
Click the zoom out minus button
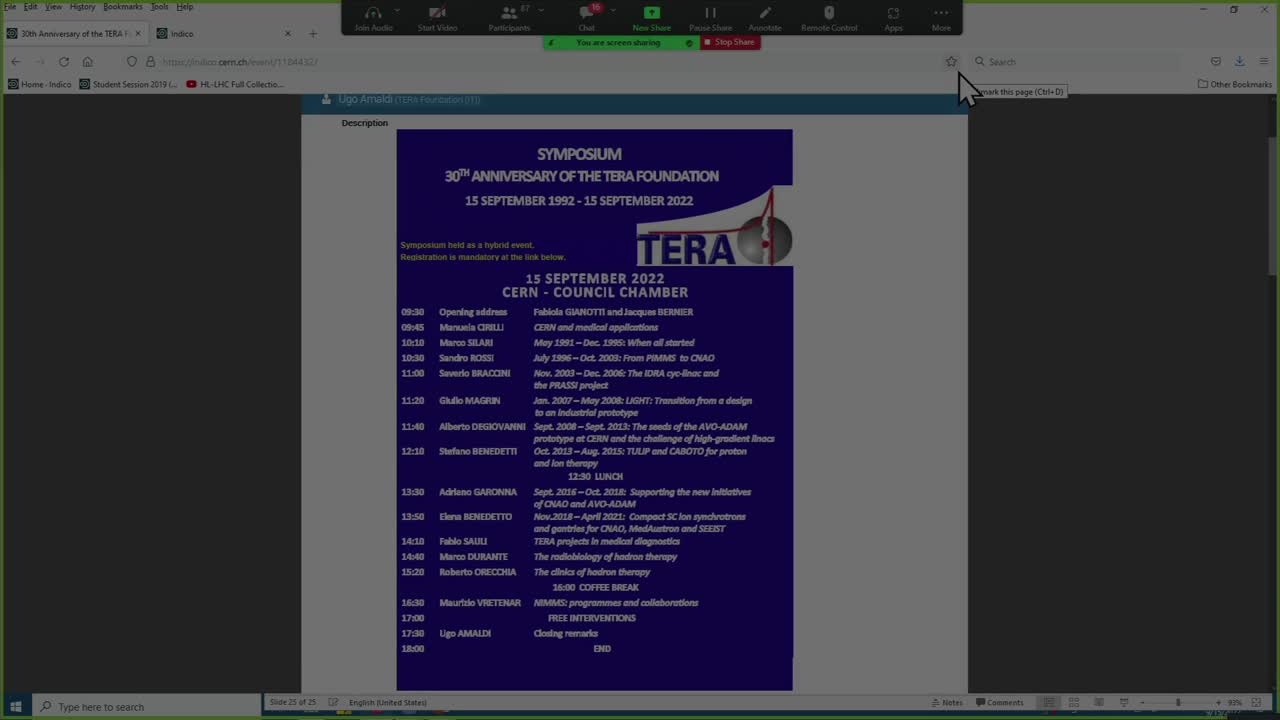click(x=1142, y=702)
